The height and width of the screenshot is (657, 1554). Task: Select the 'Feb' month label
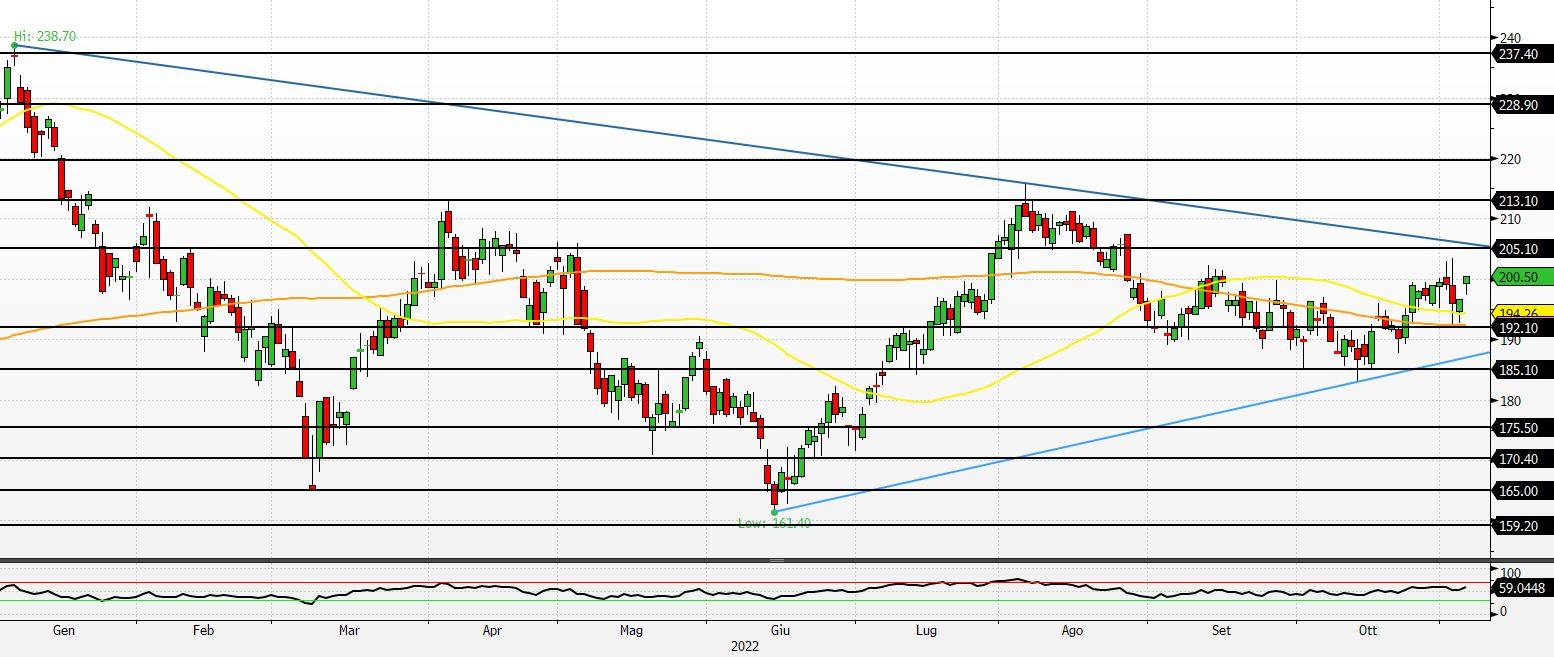pyautogui.click(x=203, y=631)
